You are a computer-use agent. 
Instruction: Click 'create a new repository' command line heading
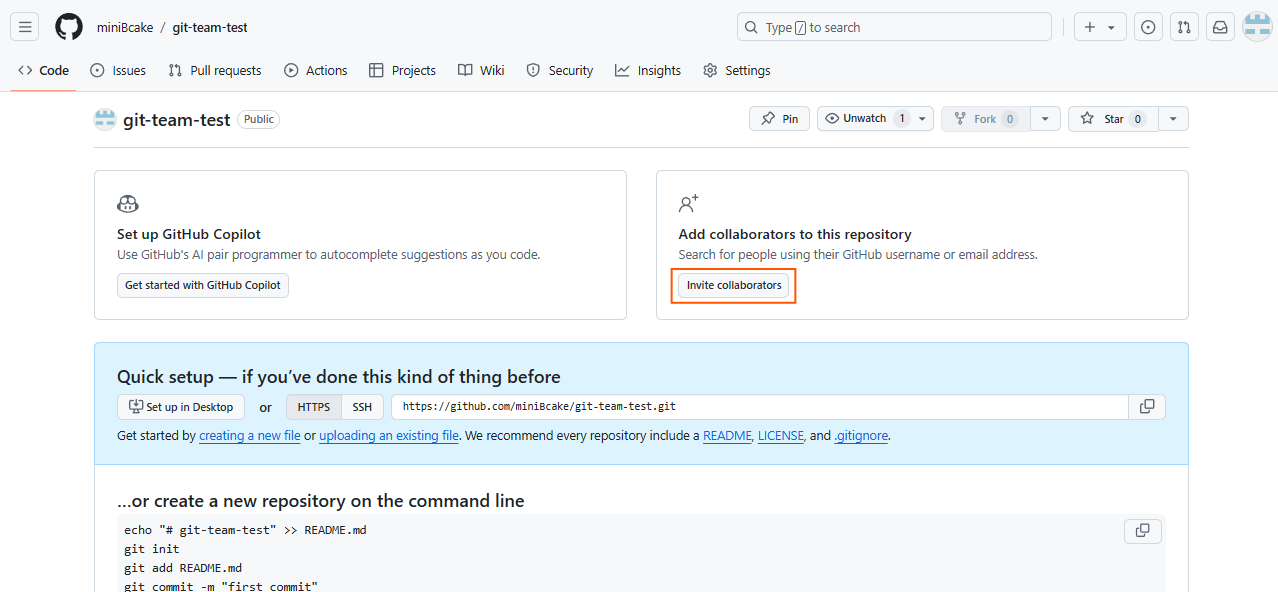(321, 501)
